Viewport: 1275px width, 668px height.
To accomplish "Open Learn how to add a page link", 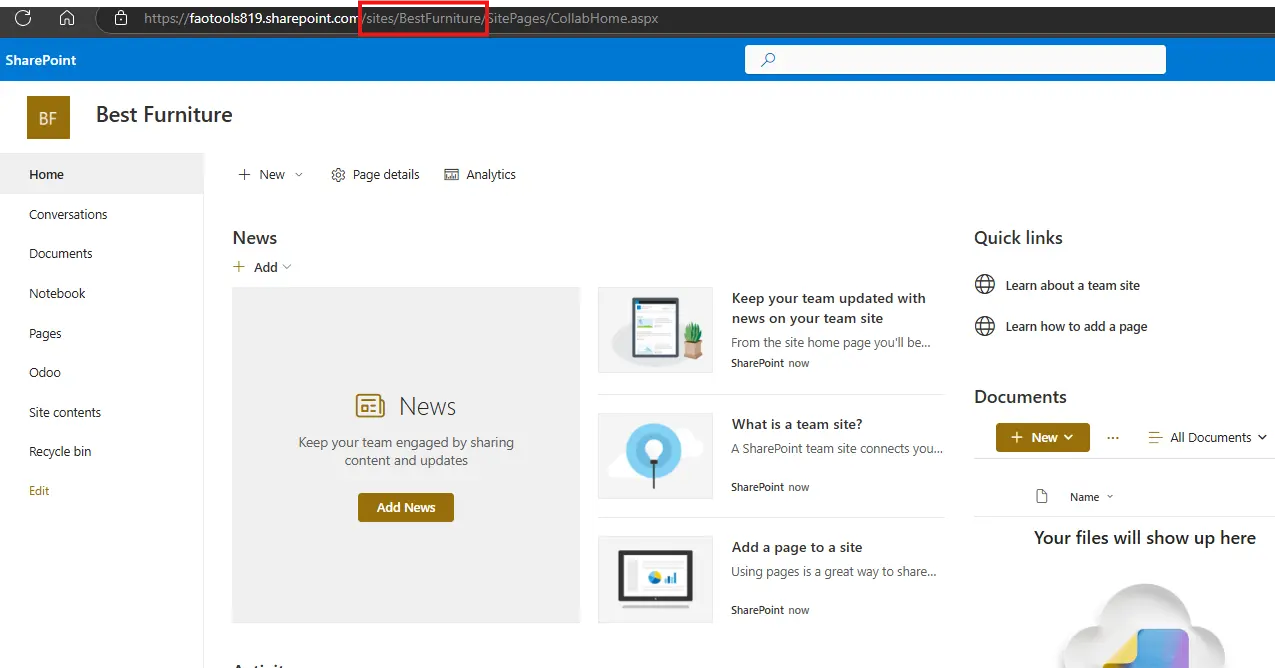I will [1077, 327].
